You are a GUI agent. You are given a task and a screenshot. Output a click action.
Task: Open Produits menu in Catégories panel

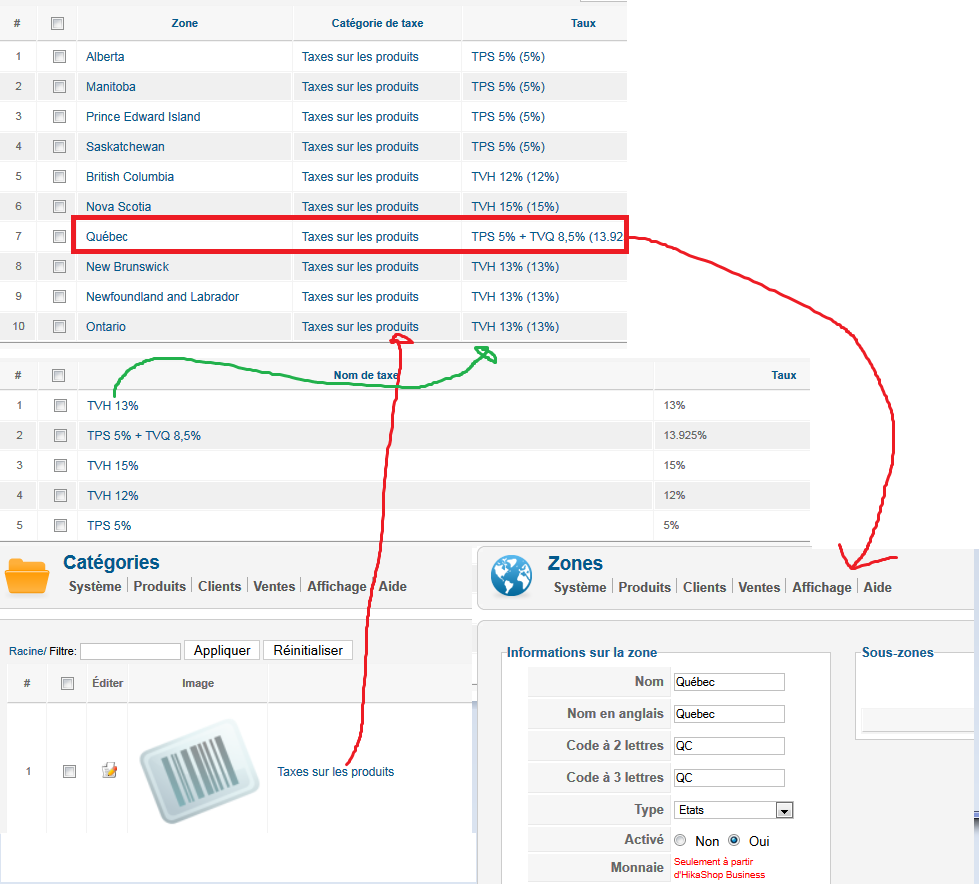pos(160,586)
